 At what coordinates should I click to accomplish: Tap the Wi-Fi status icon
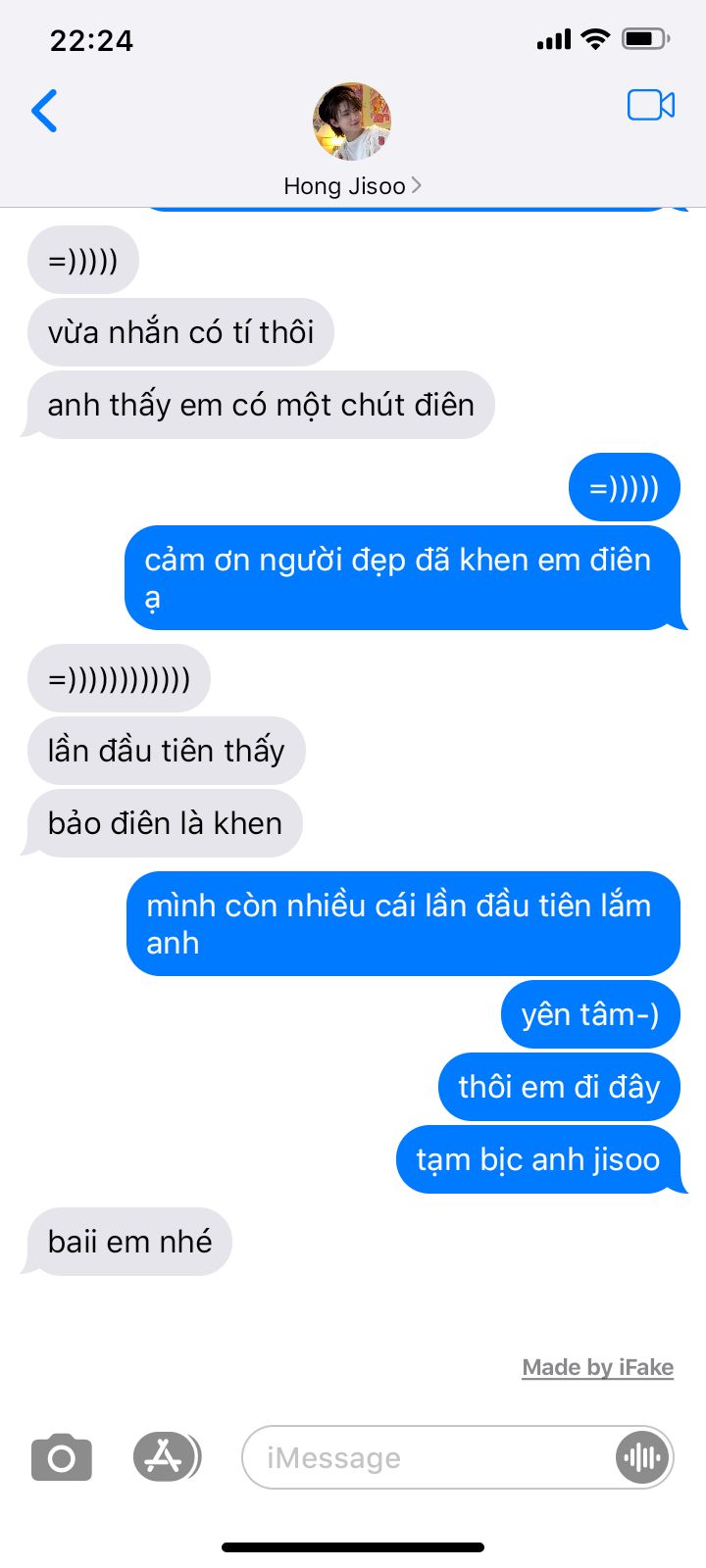click(594, 39)
